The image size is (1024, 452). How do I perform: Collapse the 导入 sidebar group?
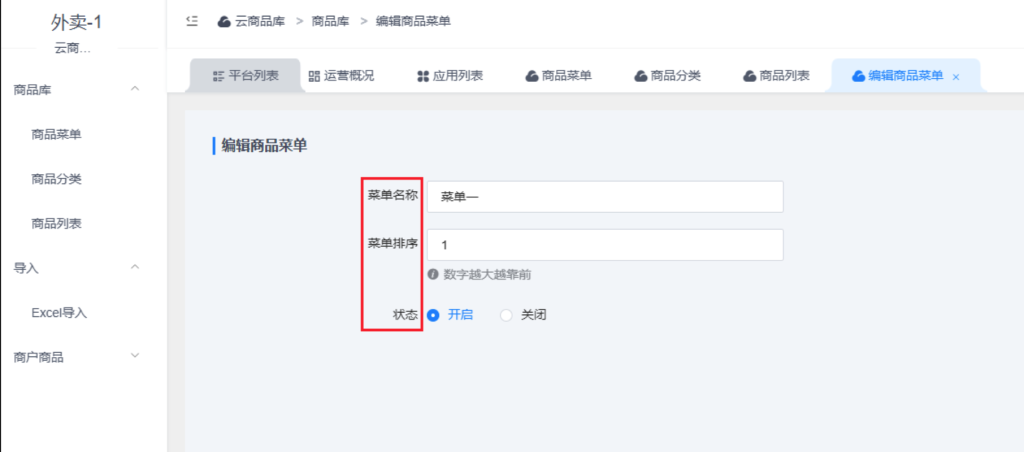tap(135, 268)
